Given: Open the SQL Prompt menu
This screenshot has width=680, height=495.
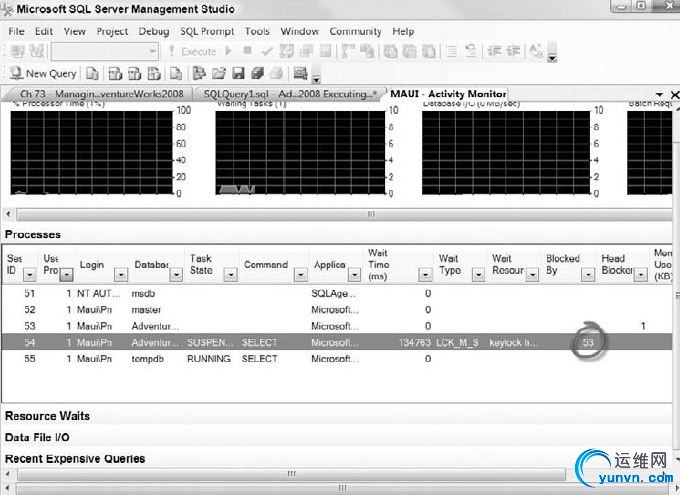Looking at the screenshot, I should point(207,31).
